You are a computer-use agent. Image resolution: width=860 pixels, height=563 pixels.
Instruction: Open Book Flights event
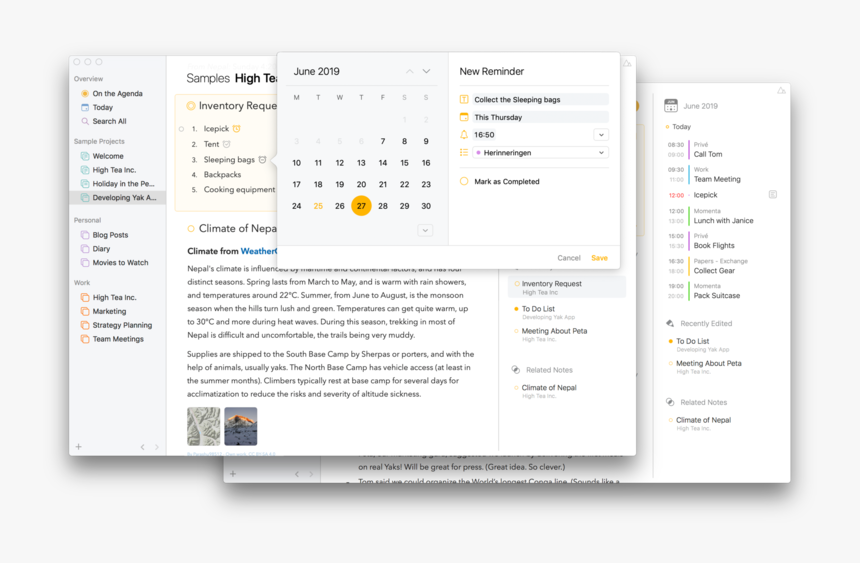pyautogui.click(x=714, y=245)
